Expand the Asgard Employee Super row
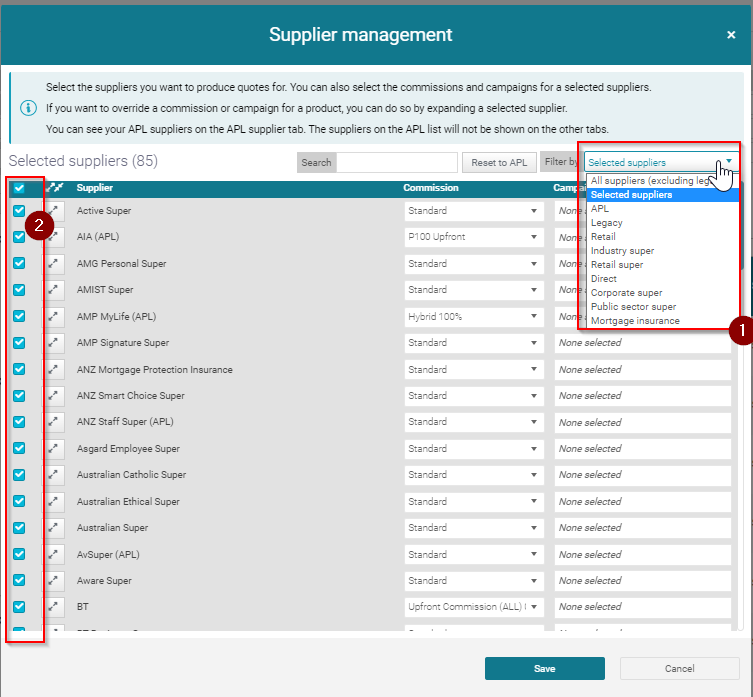 click(x=54, y=449)
